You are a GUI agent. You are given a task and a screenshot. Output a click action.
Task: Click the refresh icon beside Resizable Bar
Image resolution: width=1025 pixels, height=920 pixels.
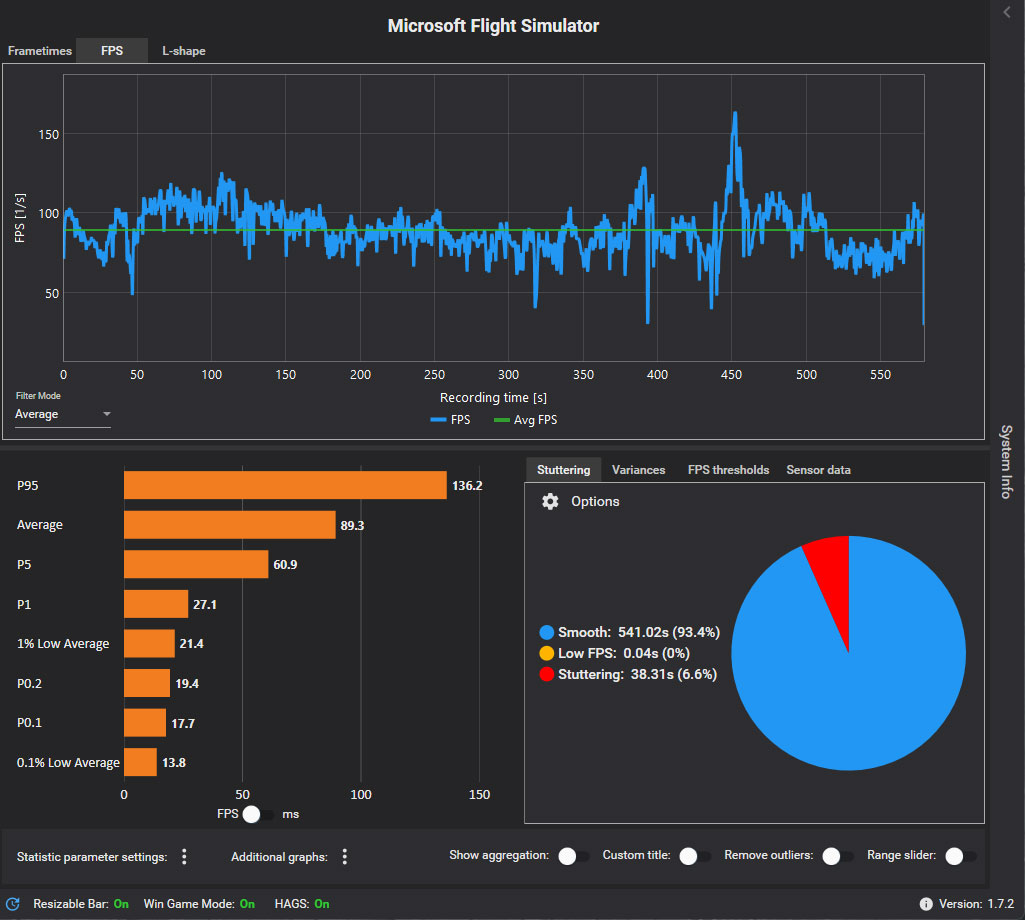pos(12,904)
